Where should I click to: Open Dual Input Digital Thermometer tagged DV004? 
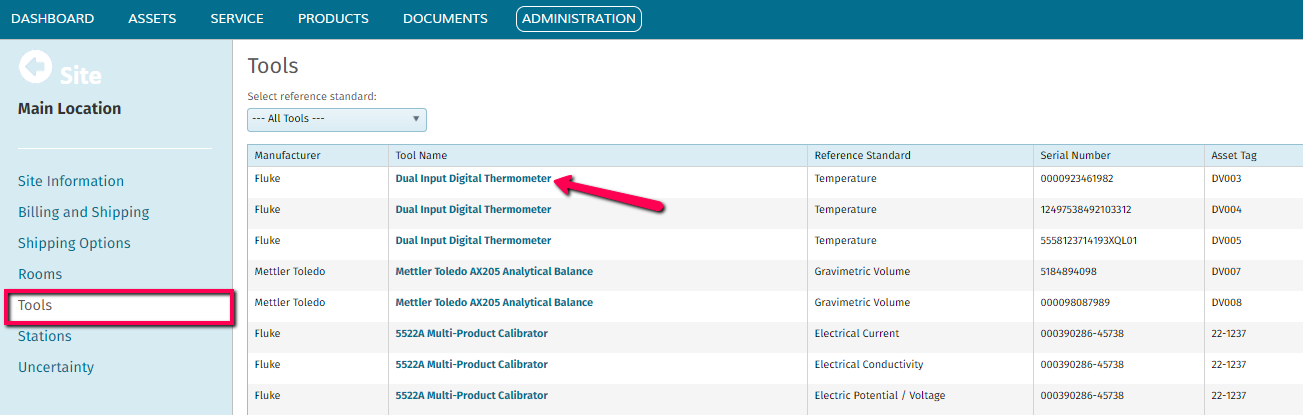click(473, 210)
